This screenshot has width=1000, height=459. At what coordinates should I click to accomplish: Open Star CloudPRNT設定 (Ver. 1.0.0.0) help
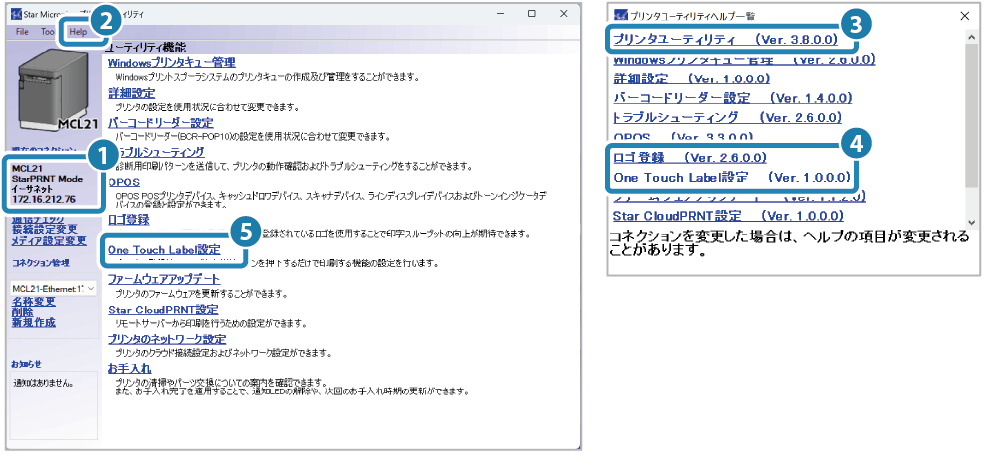click(x=728, y=215)
